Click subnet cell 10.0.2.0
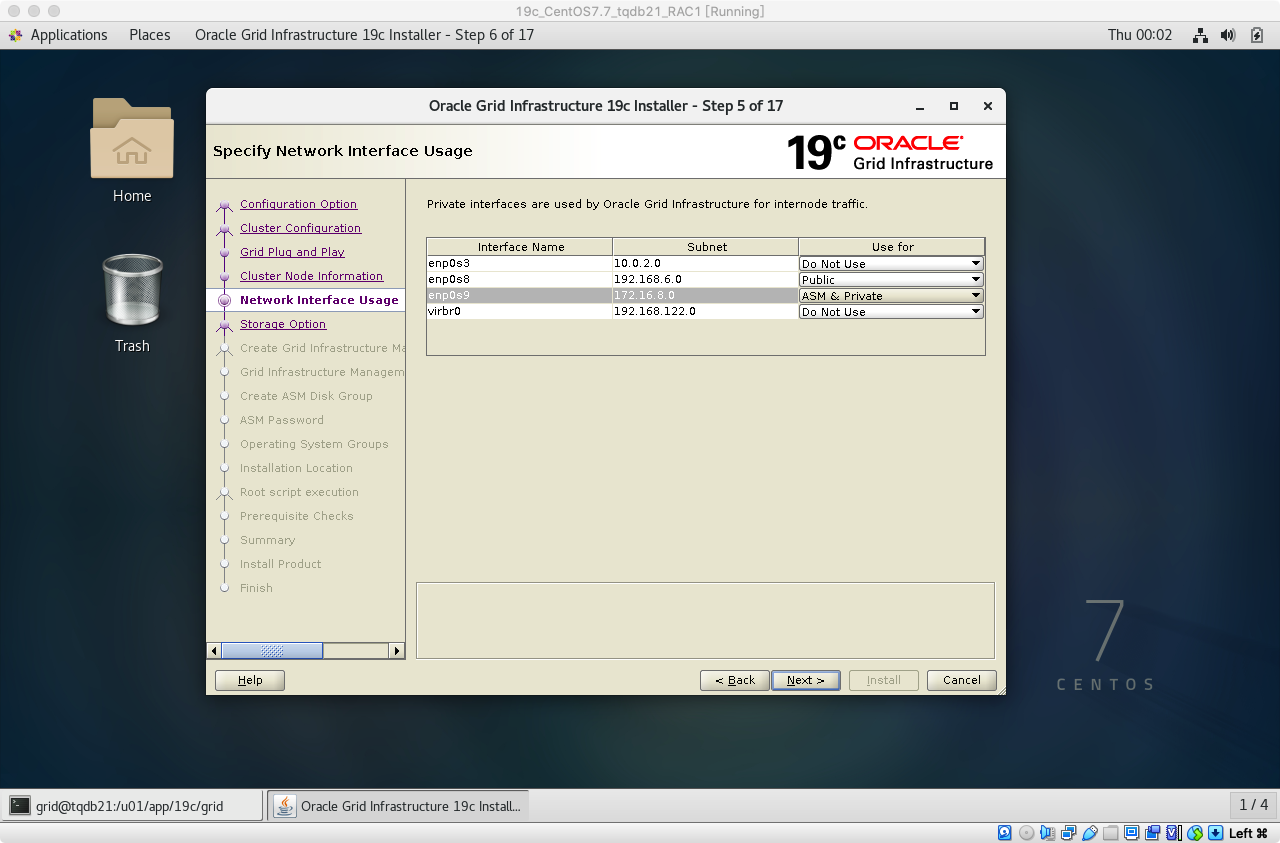This screenshot has height=843, width=1280. tap(705, 264)
